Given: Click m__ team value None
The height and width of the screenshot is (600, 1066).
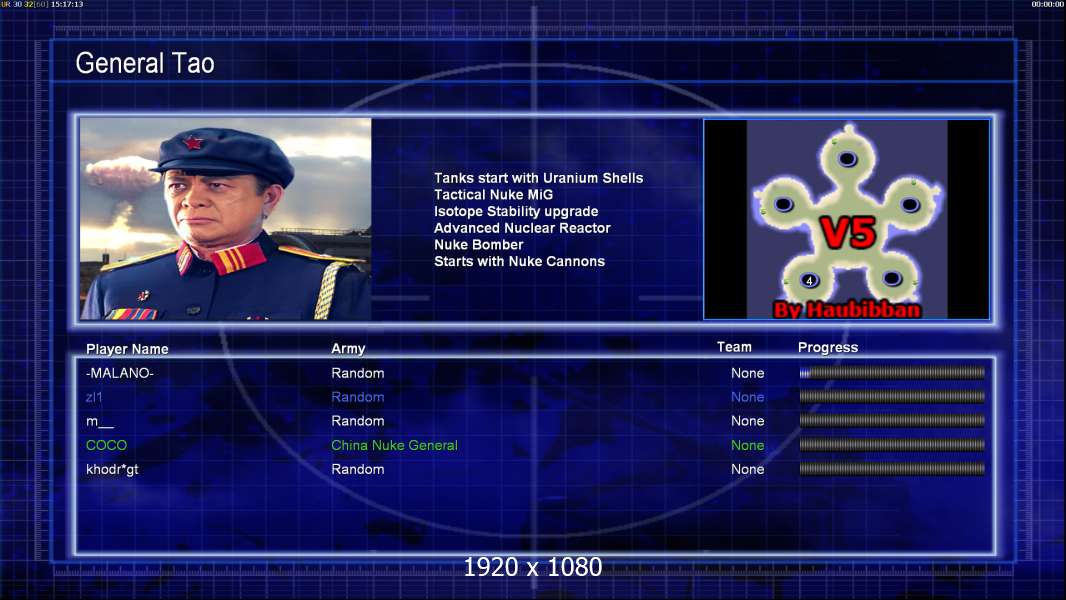Looking at the screenshot, I should (748, 421).
